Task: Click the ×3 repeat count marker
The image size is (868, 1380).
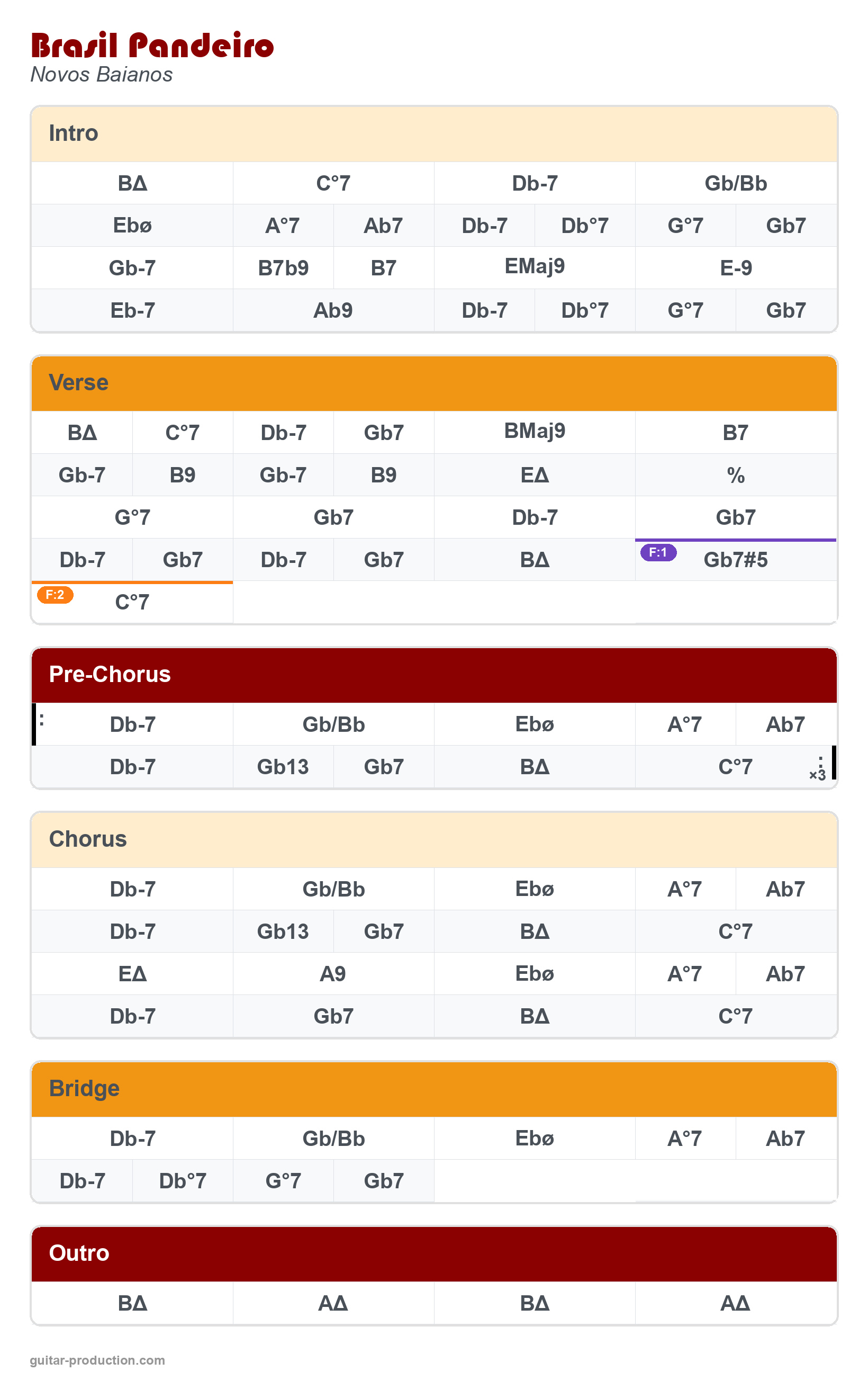Action: (817, 775)
